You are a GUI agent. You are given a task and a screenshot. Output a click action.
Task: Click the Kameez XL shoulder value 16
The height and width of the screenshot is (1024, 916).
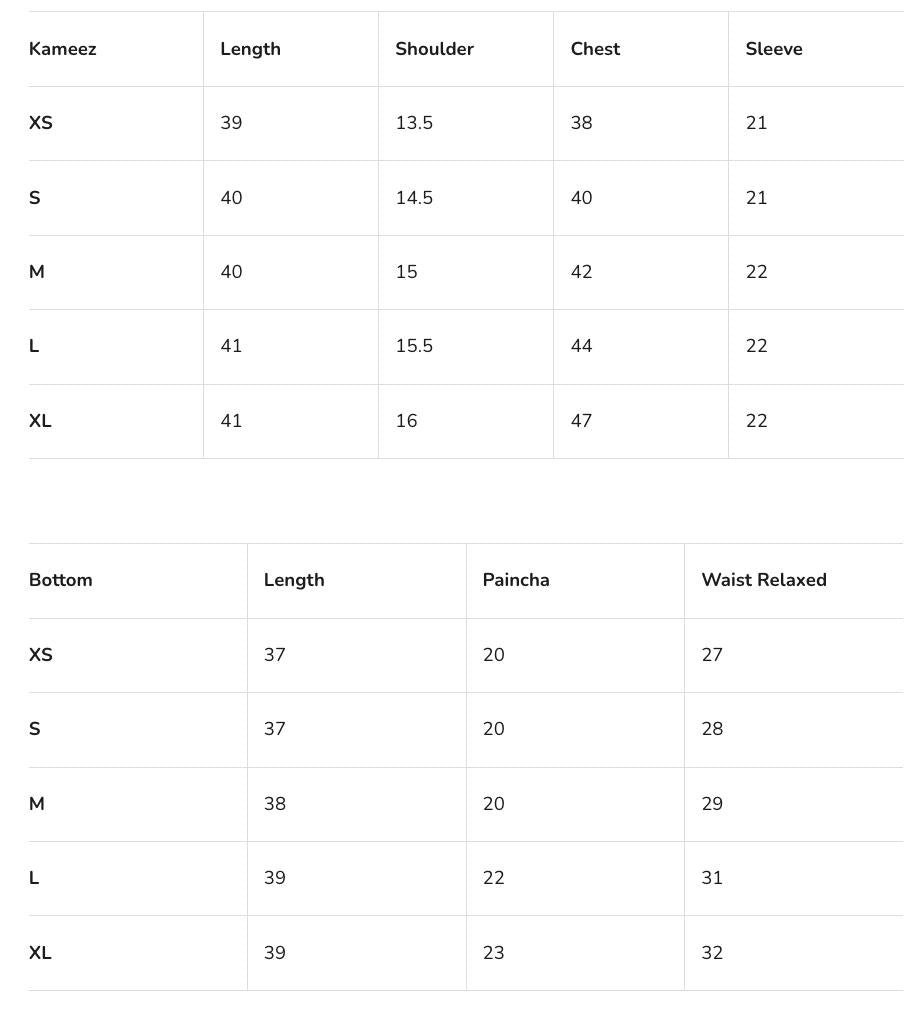coord(406,421)
